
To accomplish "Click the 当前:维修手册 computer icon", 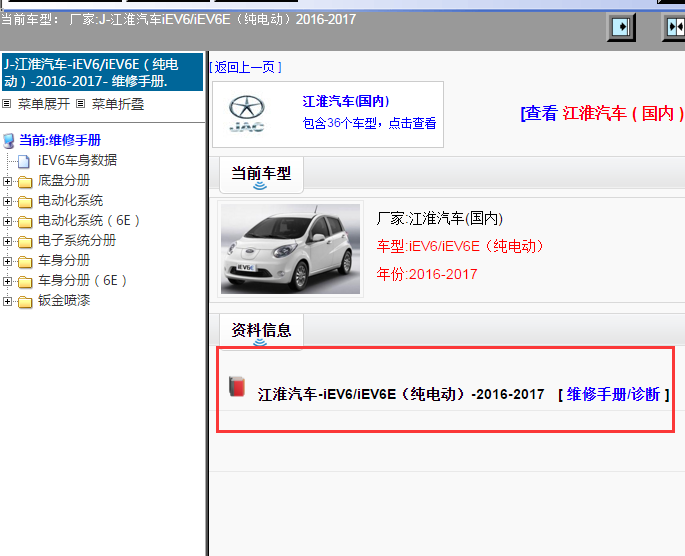I will tap(8, 141).
